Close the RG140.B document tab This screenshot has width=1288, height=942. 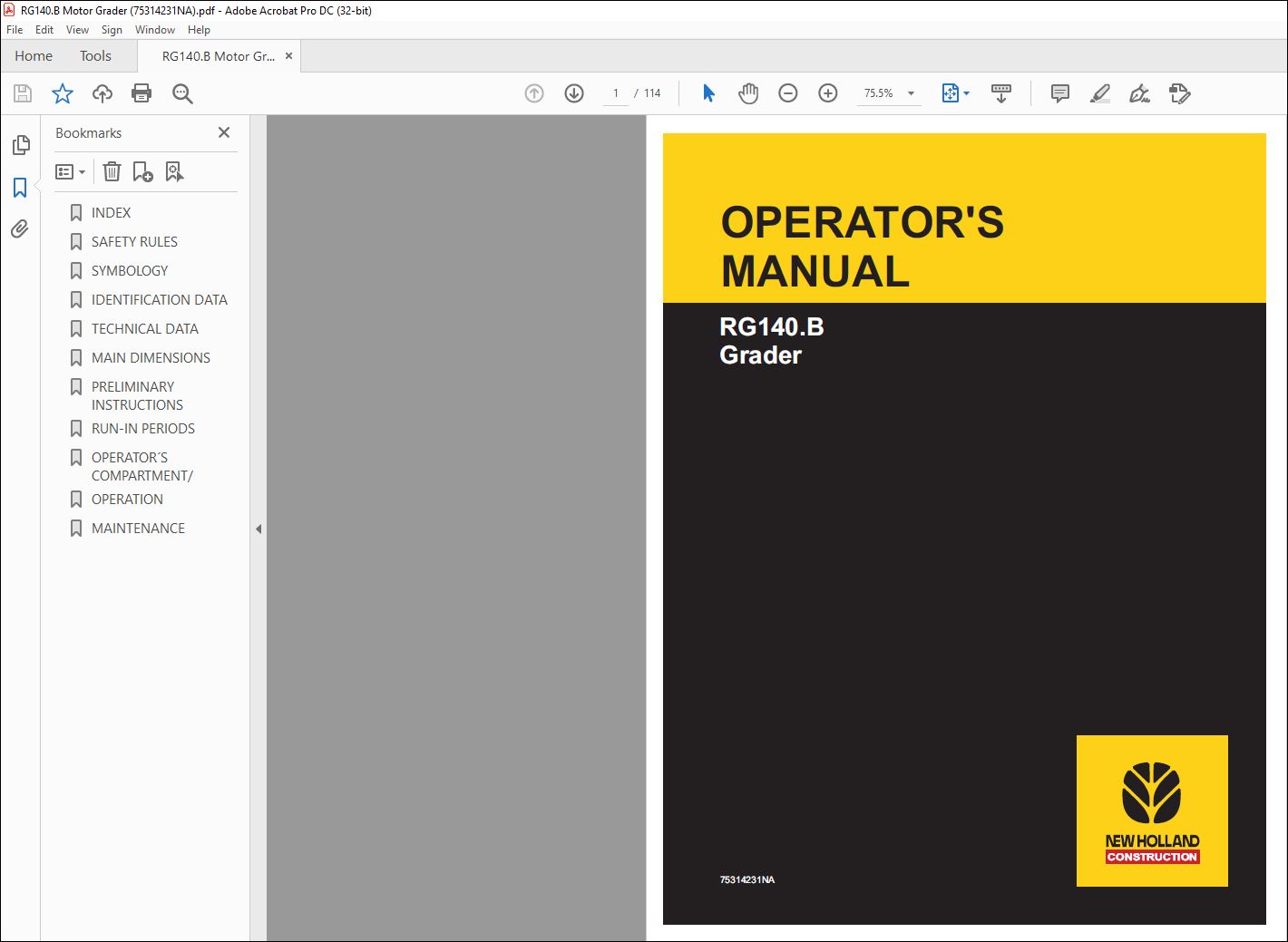(288, 56)
